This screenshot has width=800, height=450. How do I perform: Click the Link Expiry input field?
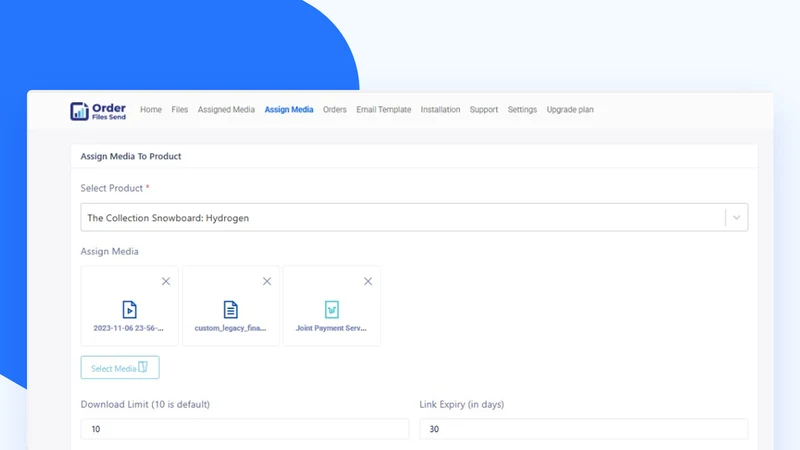tap(584, 429)
